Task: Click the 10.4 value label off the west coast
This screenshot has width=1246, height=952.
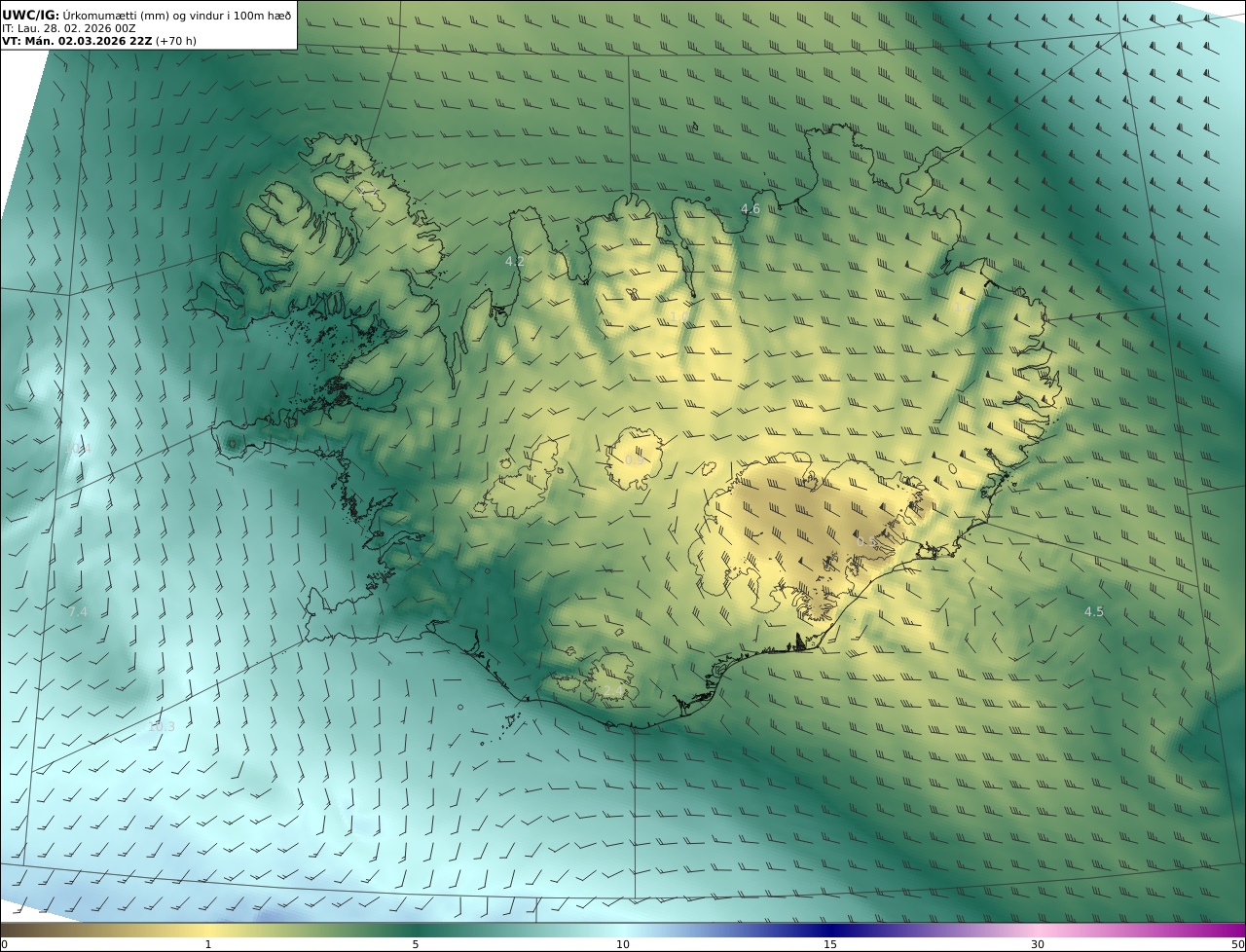Action: (79, 449)
